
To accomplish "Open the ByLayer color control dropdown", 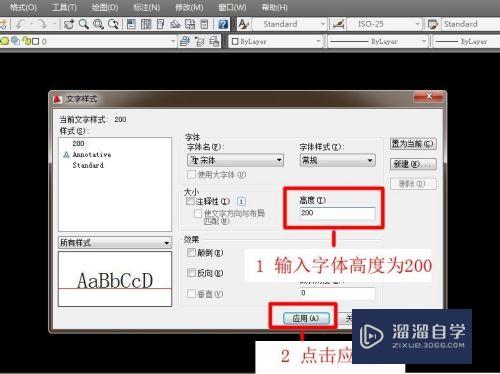I will point(276,41).
